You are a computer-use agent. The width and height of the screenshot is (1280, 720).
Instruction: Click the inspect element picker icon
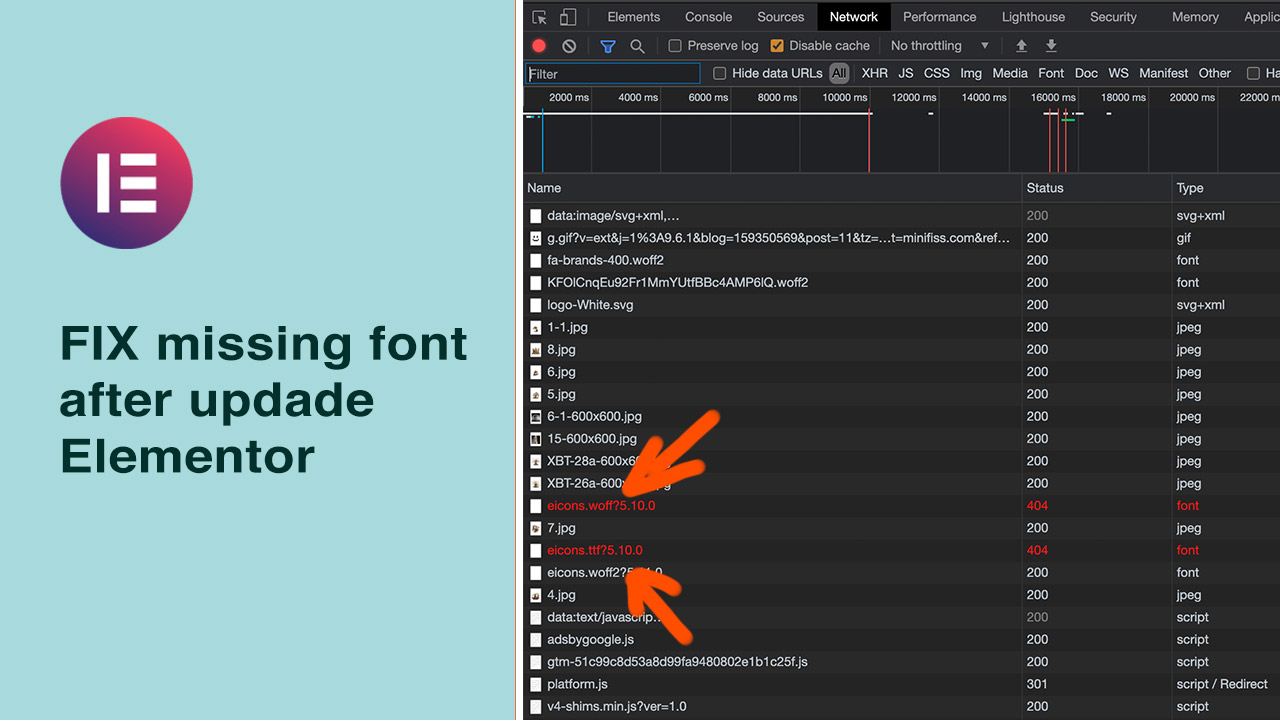tap(540, 17)
